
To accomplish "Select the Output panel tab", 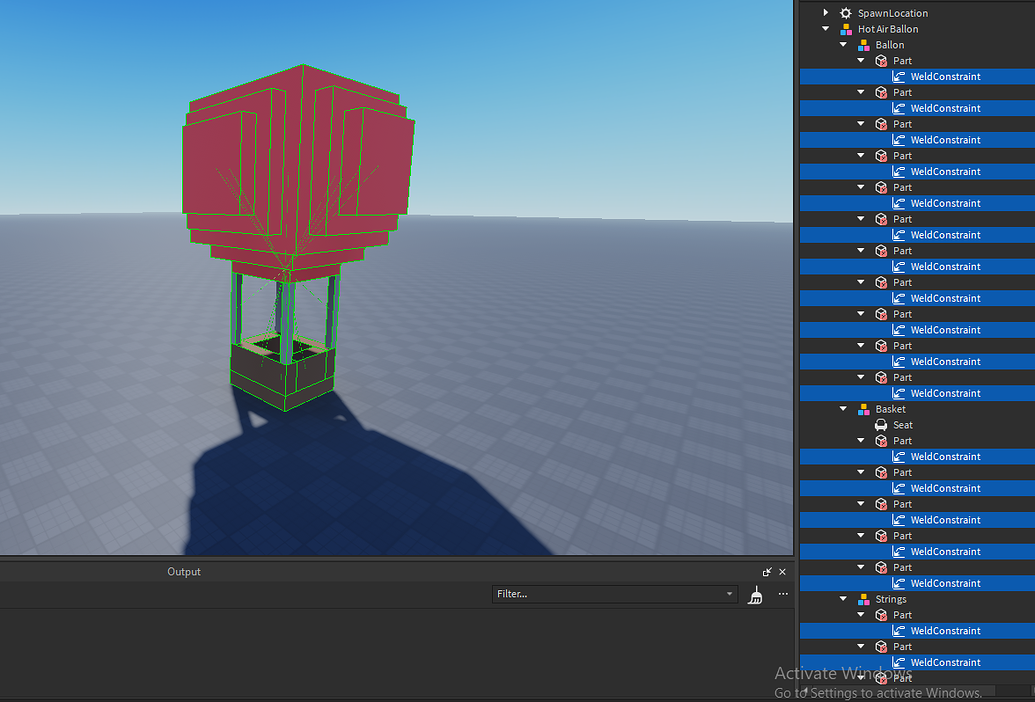I will point(184,571).
